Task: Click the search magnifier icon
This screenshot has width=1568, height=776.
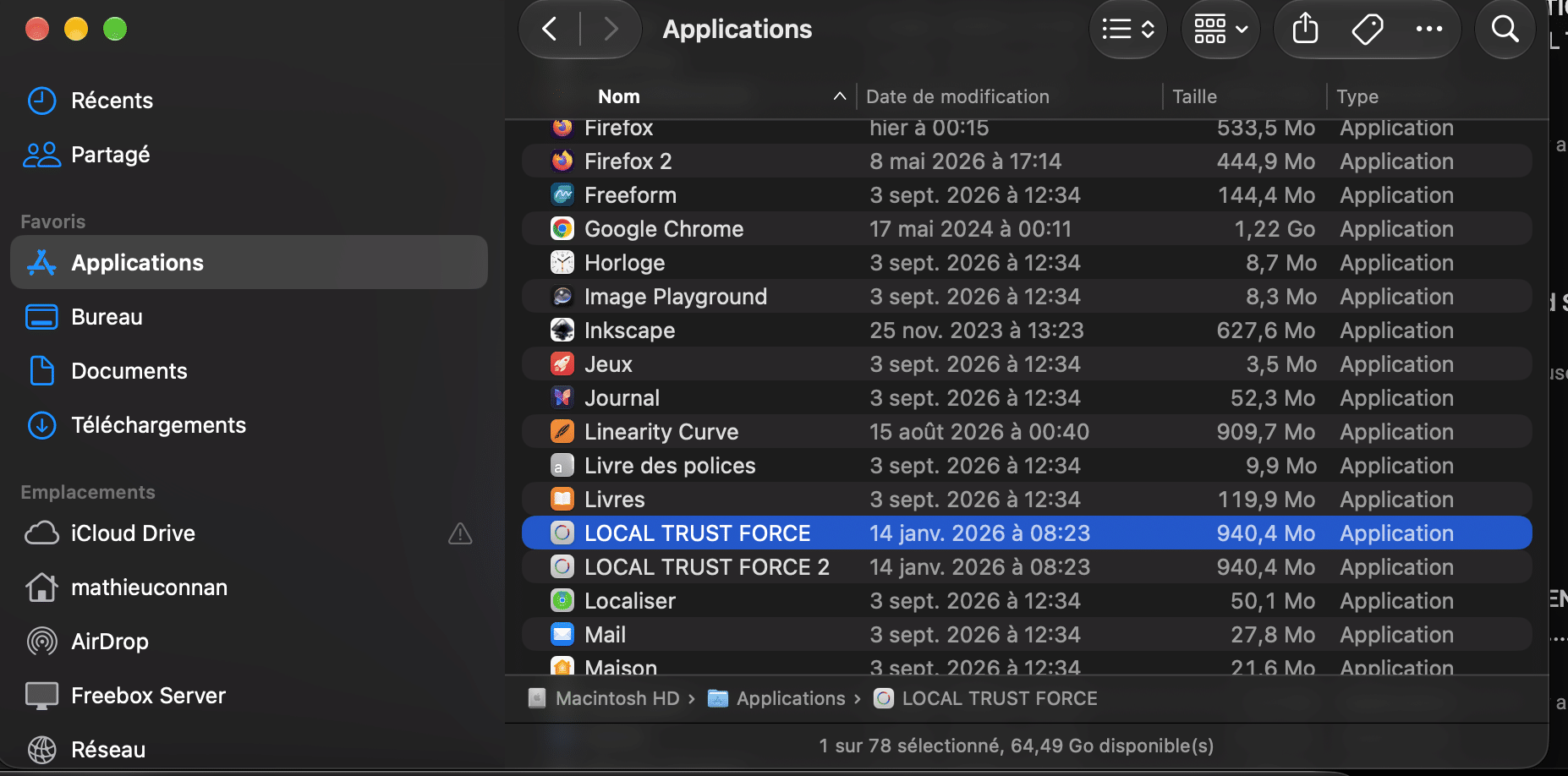Action: pos(1505,30)
